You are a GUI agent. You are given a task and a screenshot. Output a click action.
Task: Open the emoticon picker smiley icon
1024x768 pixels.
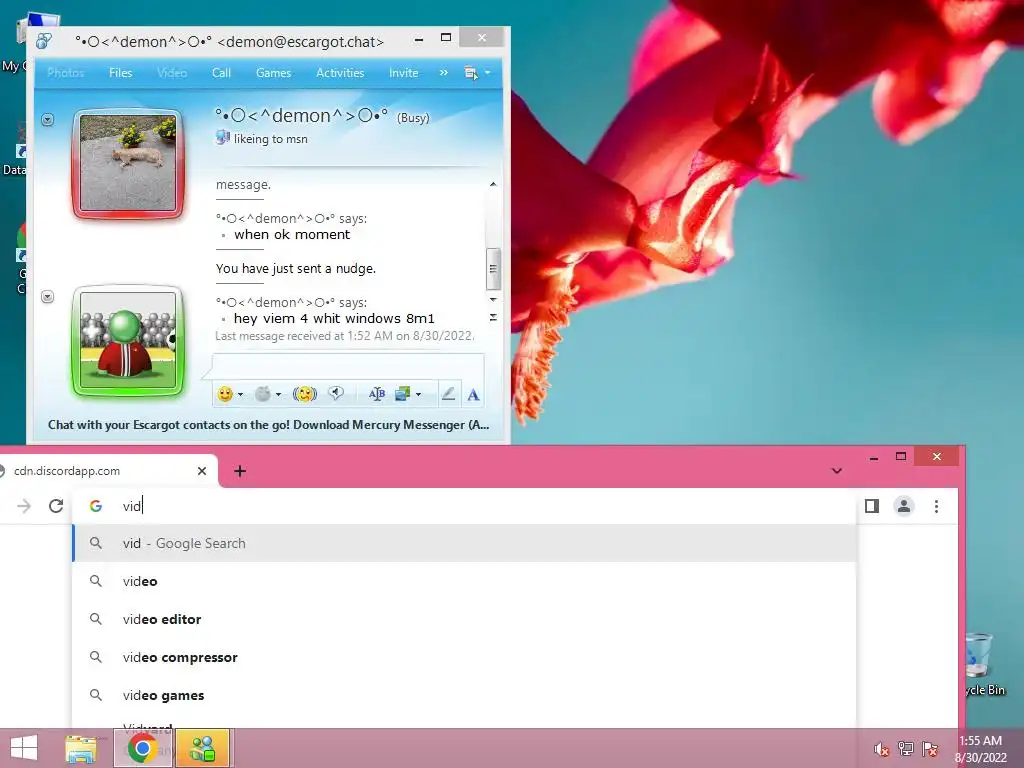(x=225, y=394)
